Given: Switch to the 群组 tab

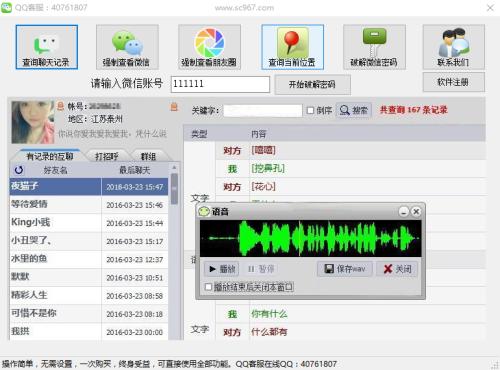Looking at the screenshot, I should pos(149,156).
